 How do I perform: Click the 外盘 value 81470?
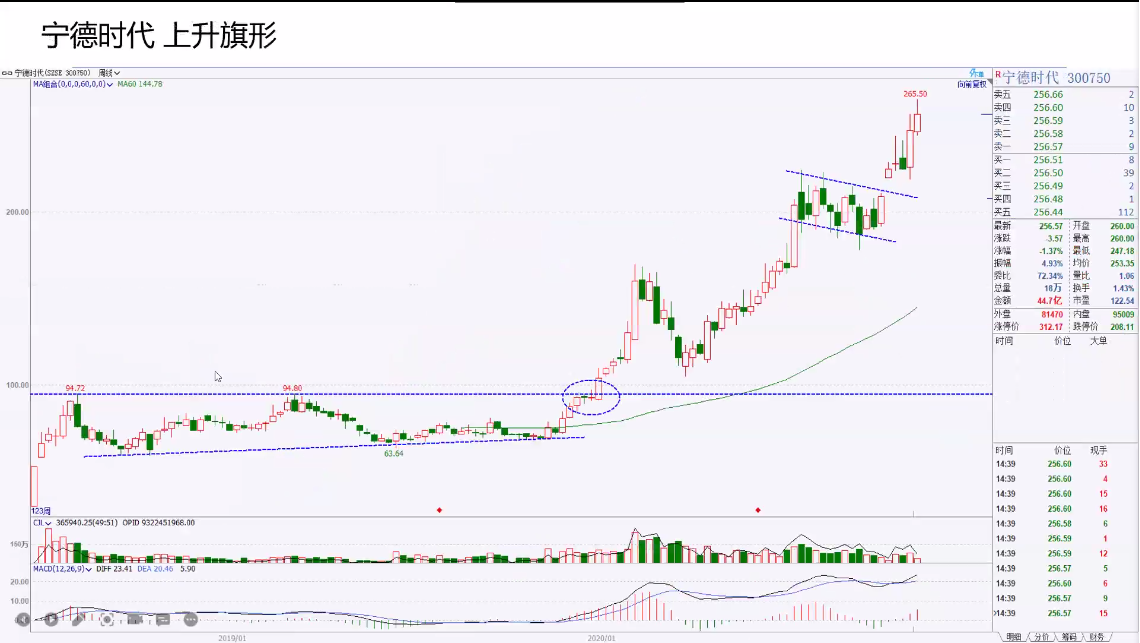[1052, 314]
